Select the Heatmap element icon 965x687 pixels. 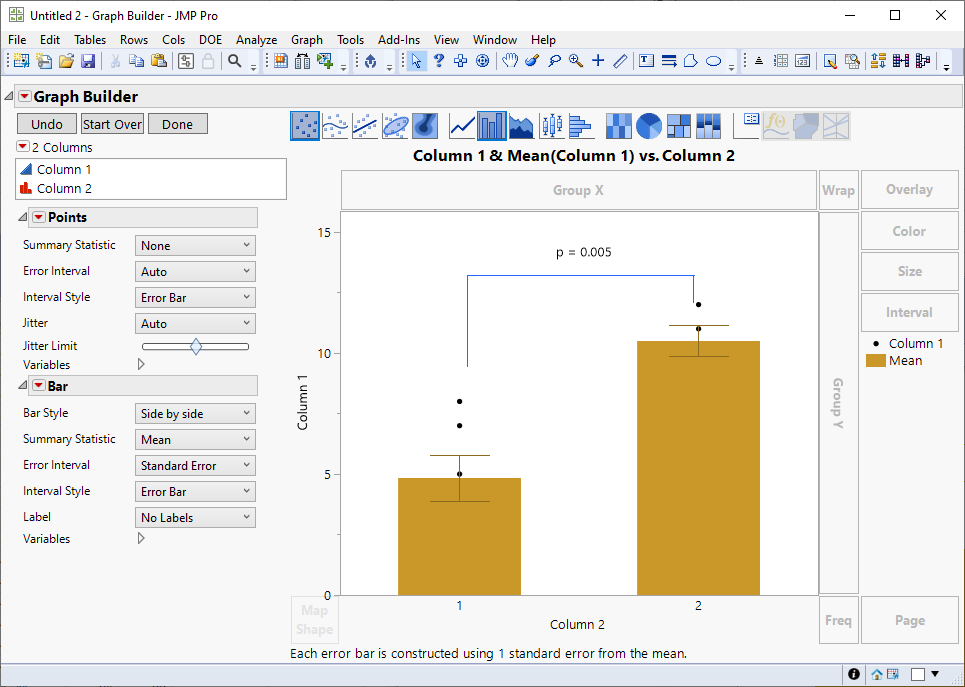(x=617, y=125)
